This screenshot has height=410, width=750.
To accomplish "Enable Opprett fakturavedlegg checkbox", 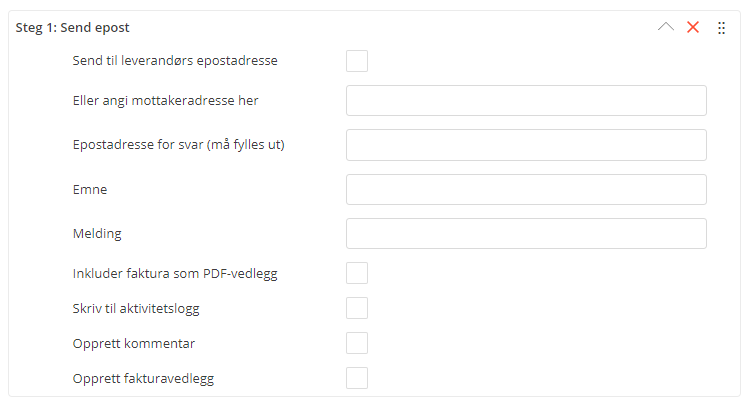I will coord(357,378).
